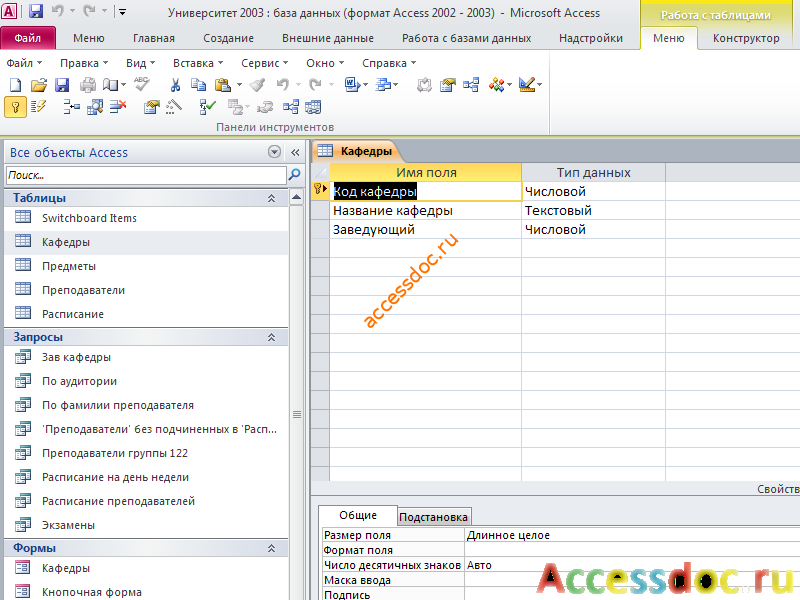800x600 pixels.
Task: Collapse the Запросы group
Action: (271, 337)
